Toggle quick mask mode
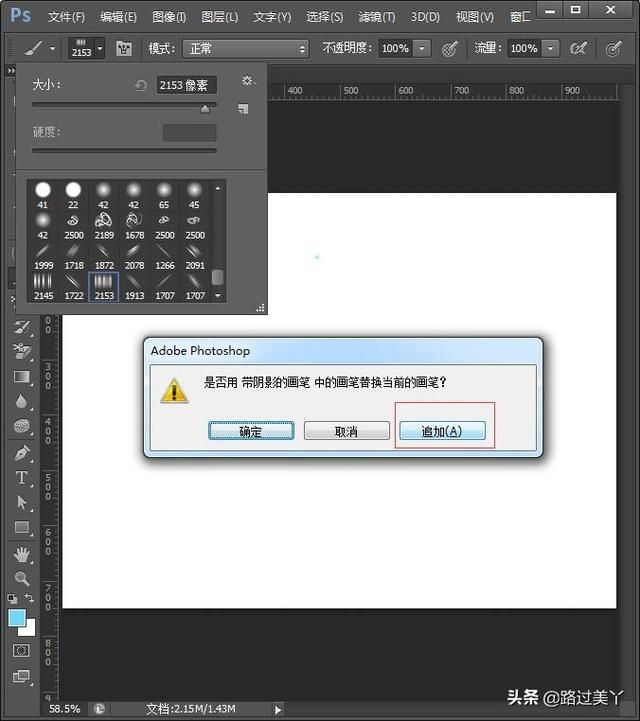Viewport: 640px width, 721px height. pos(21,651)
